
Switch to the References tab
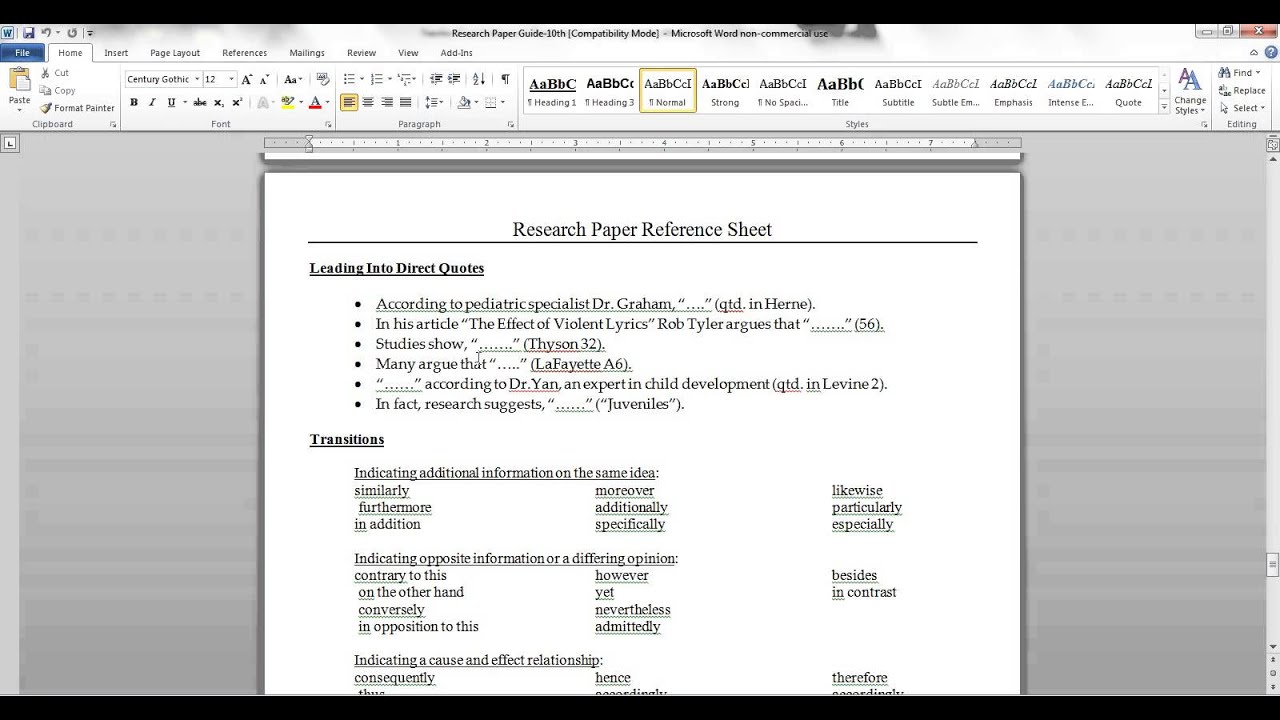click(x=244, y=53)
